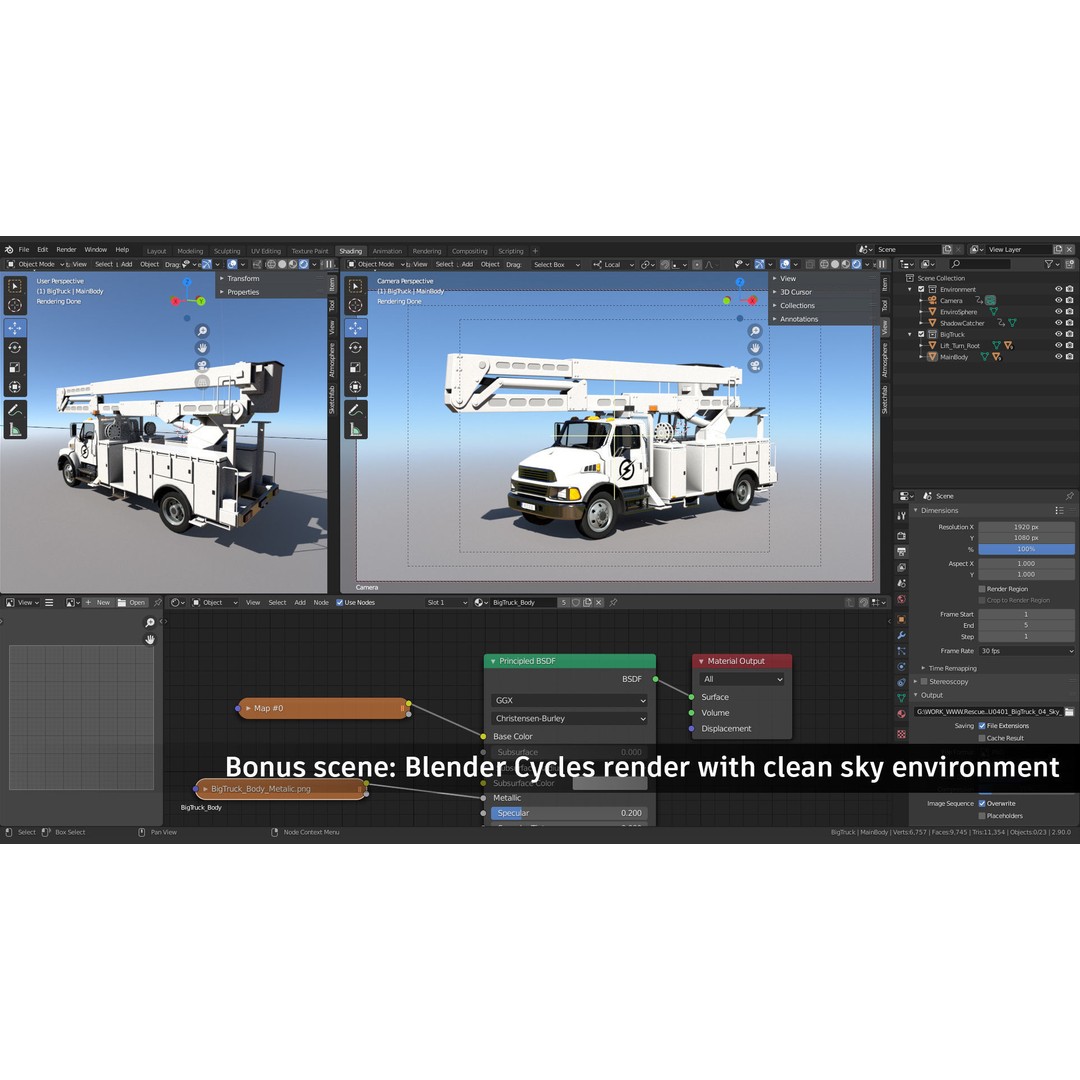Enable the Render Region checkbox
This screenshot has width=1080, height=1080.
tap(982, 589)
